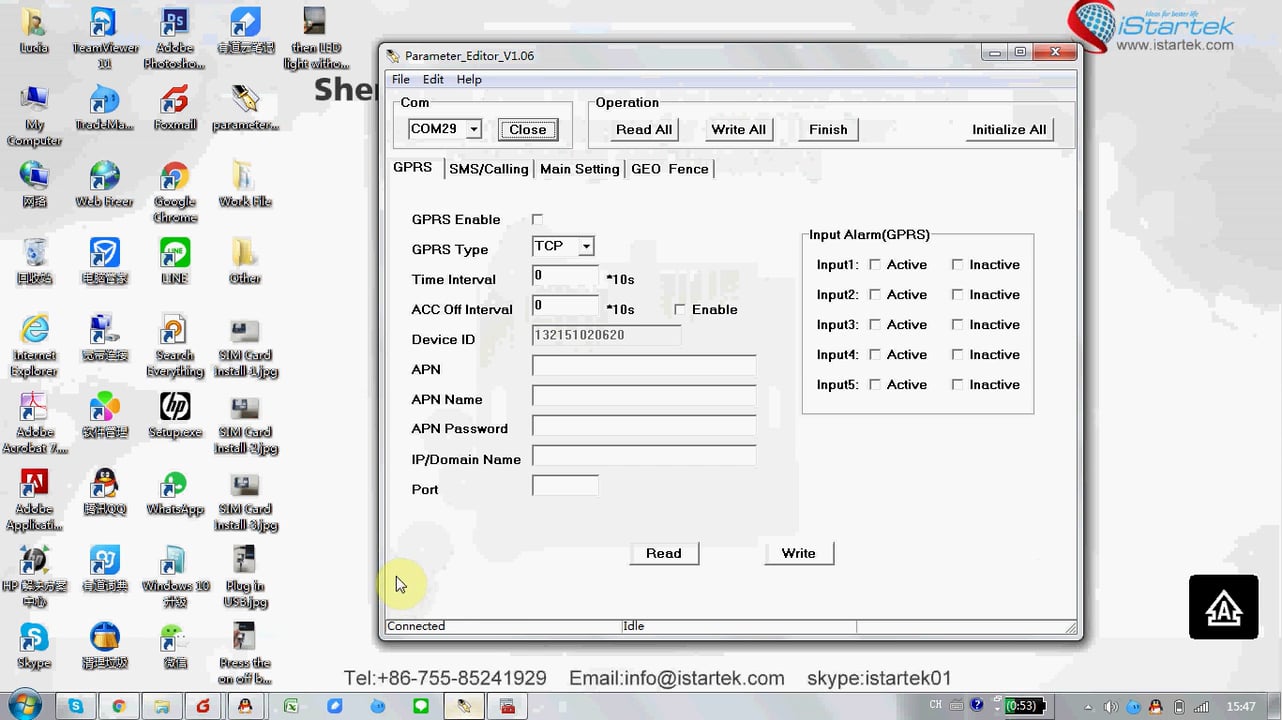This screenshot has width=1282, height=720.
Task: Select the GPRS tab
Action: (x=413, y=167)
